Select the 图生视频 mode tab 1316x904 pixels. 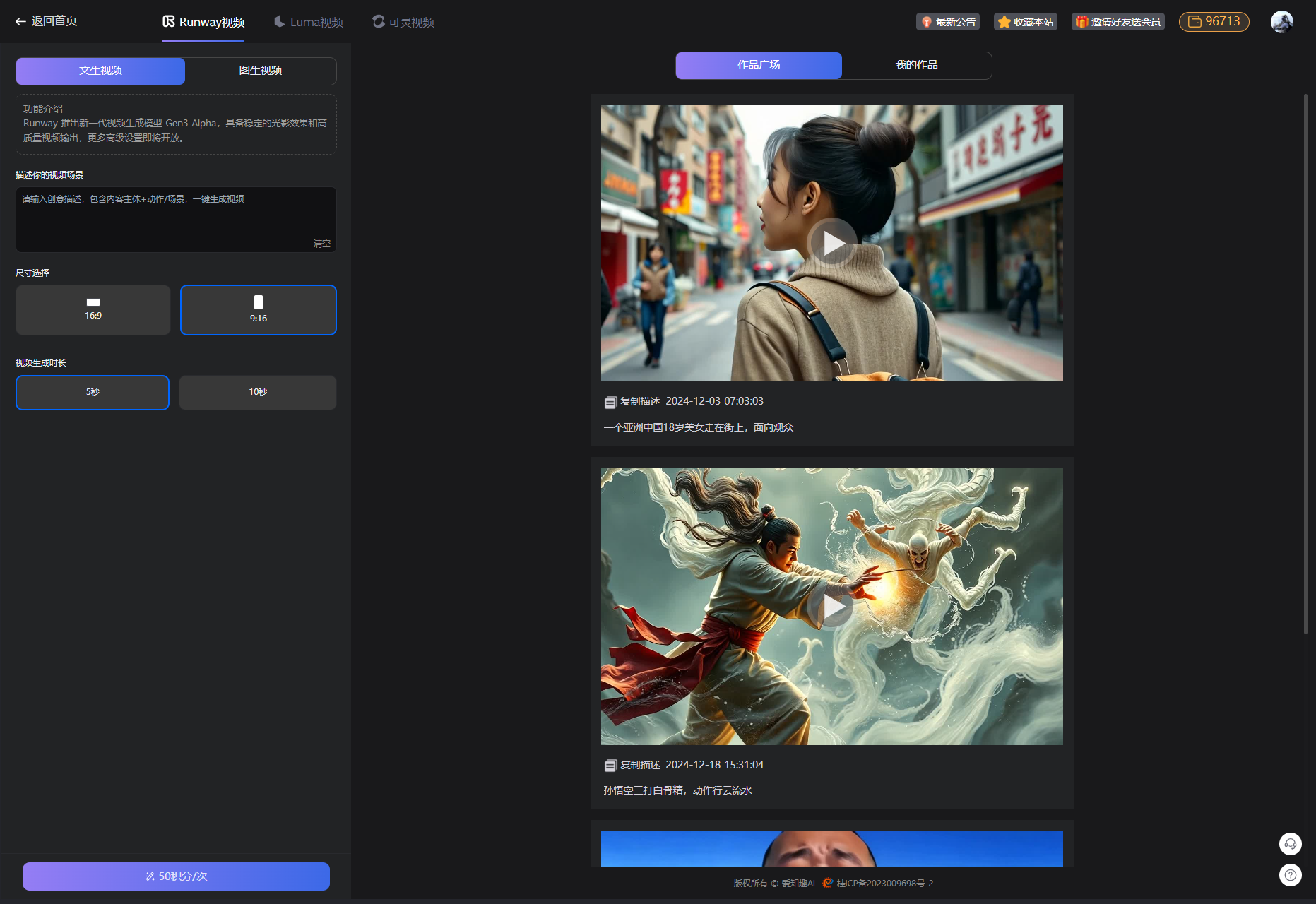click(x=261, y=71)
